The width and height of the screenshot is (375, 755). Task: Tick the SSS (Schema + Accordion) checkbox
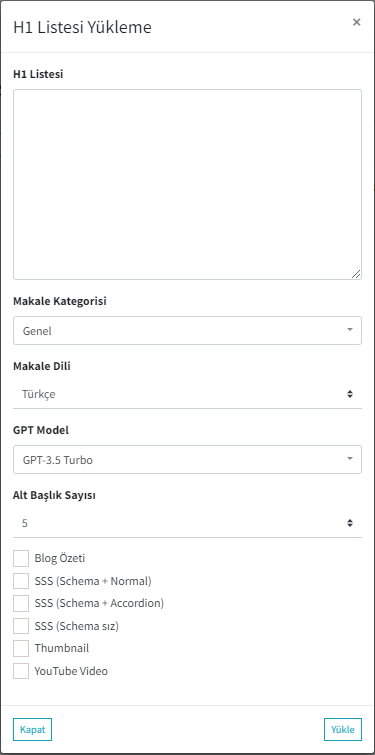click(21, 603)
